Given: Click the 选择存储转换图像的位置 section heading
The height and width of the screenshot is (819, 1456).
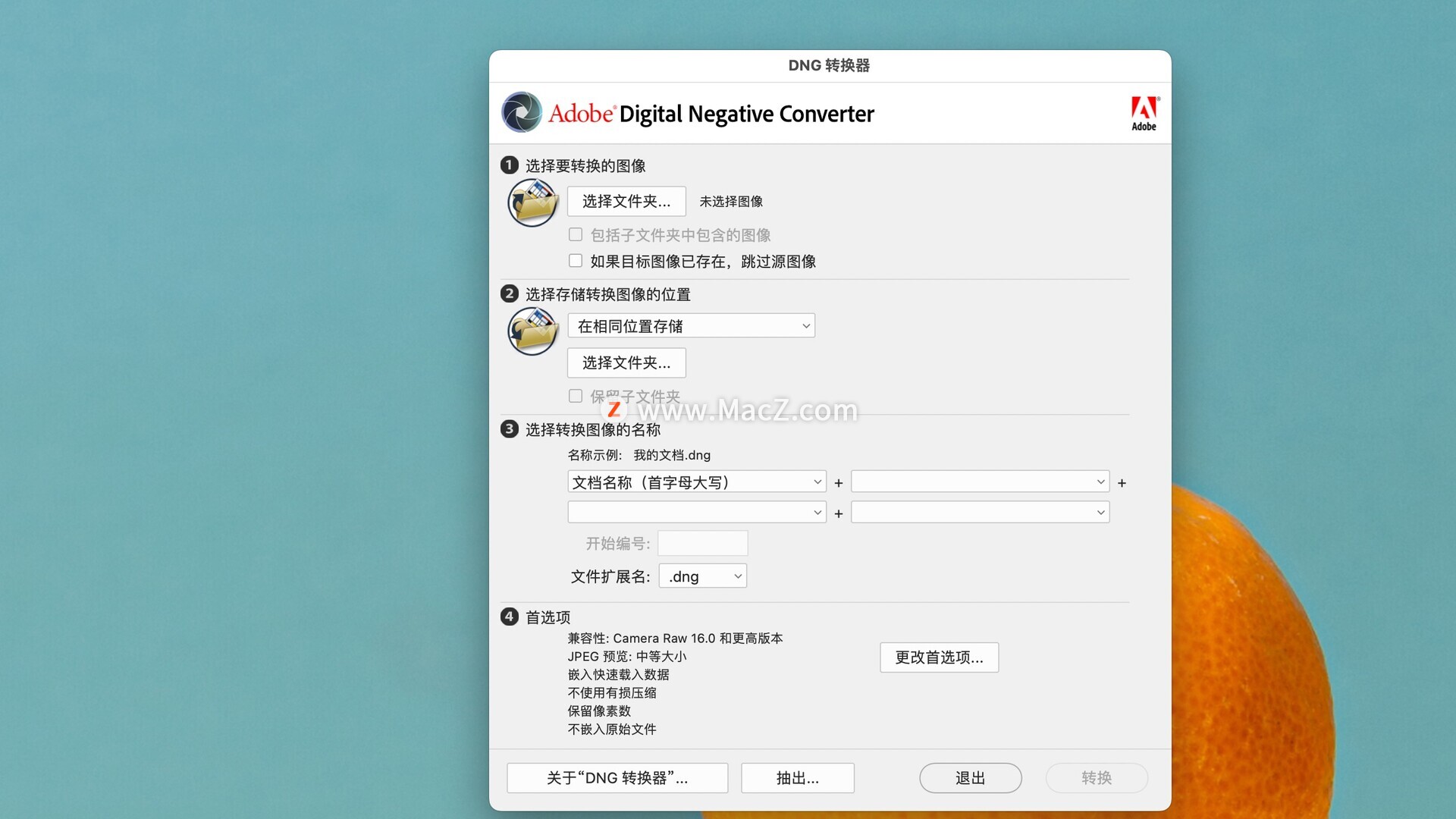Looking at the screenshot, I should (608, 295).
